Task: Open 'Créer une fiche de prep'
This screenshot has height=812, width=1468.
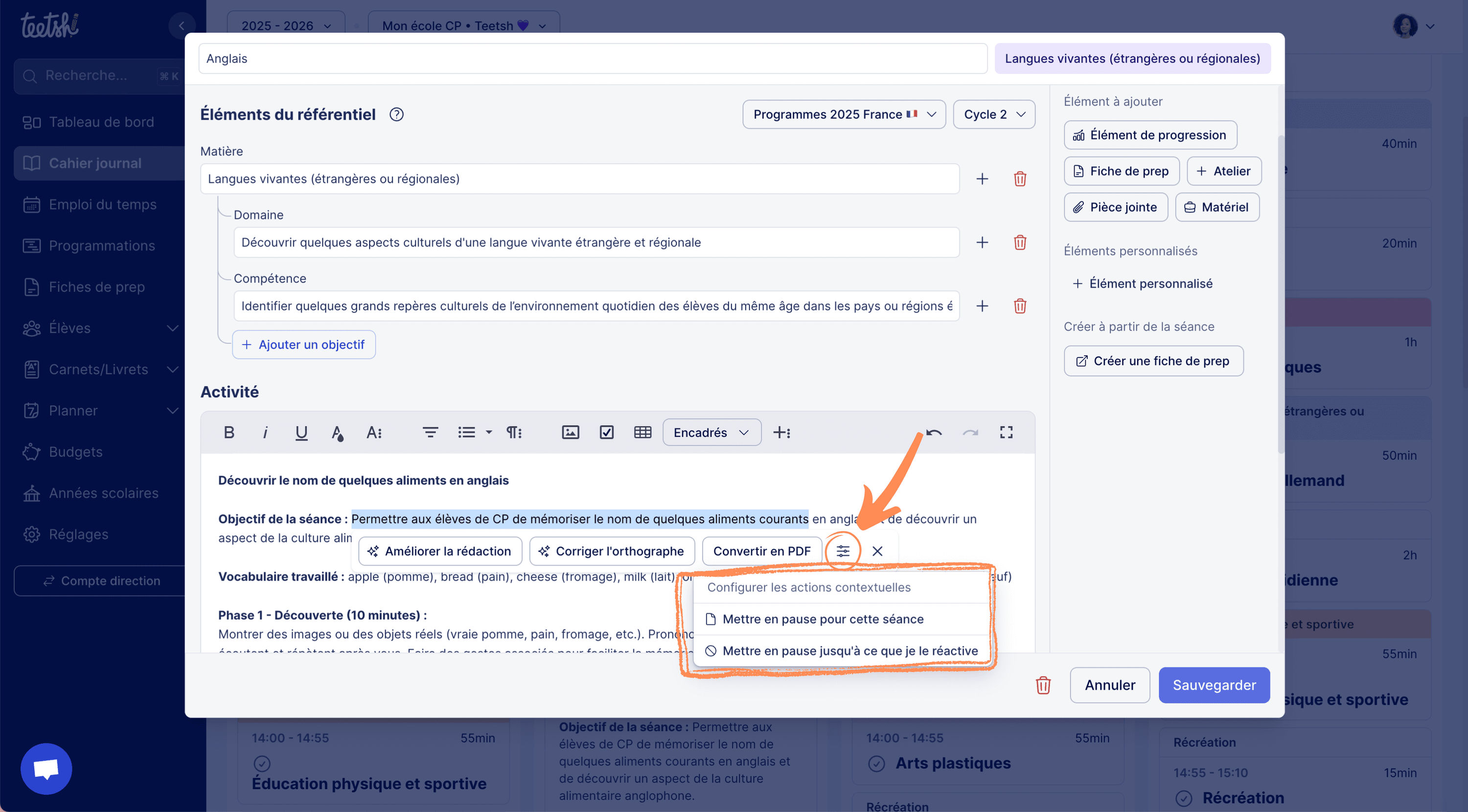Action: (1153, 361)
